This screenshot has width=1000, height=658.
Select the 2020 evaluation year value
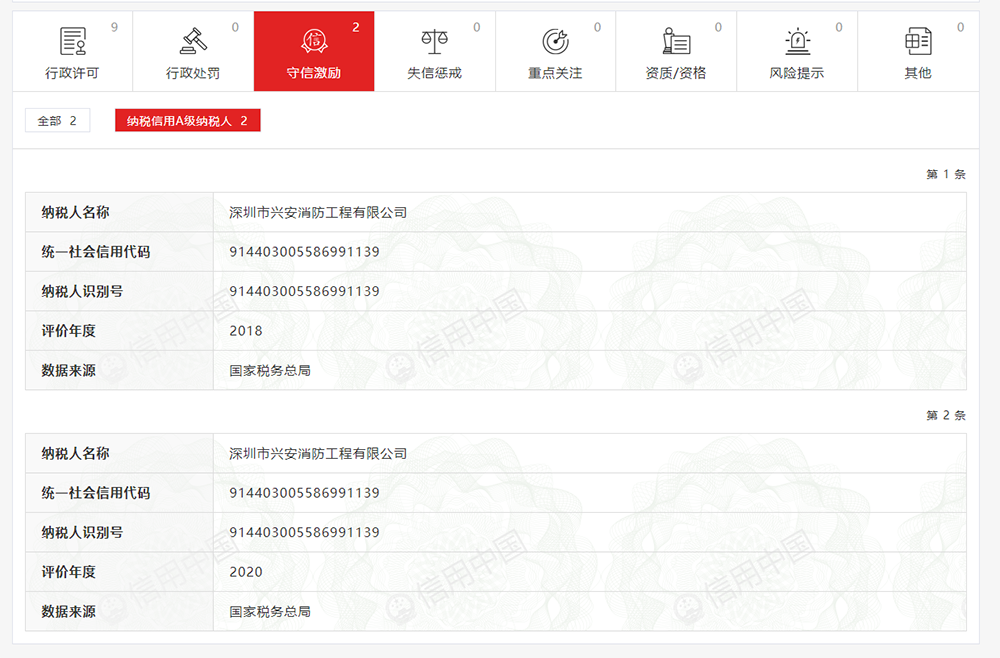tap(246, 572)
